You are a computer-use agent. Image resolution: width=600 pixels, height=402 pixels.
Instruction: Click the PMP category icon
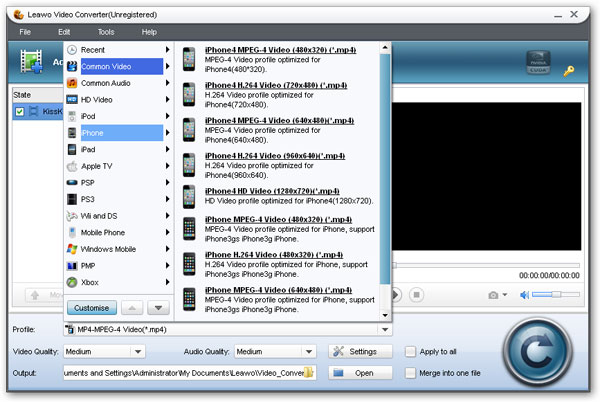(x=72, y=265)
